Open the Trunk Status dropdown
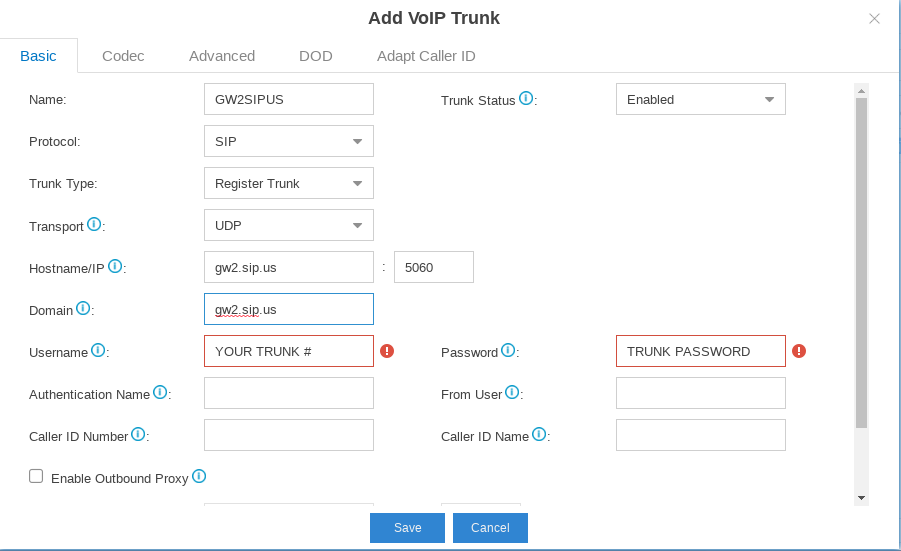901x551 pixels. pos(700,99)
